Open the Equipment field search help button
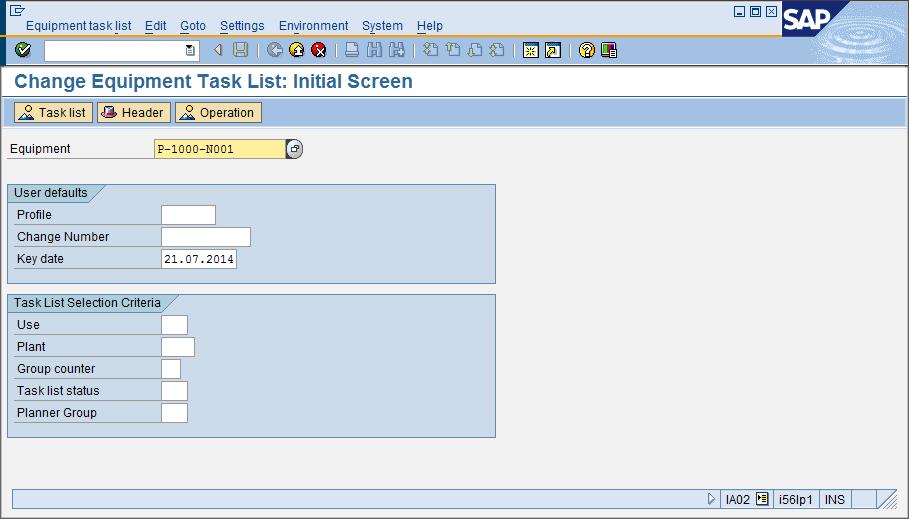The image size is (909, 519). point(294,149)
